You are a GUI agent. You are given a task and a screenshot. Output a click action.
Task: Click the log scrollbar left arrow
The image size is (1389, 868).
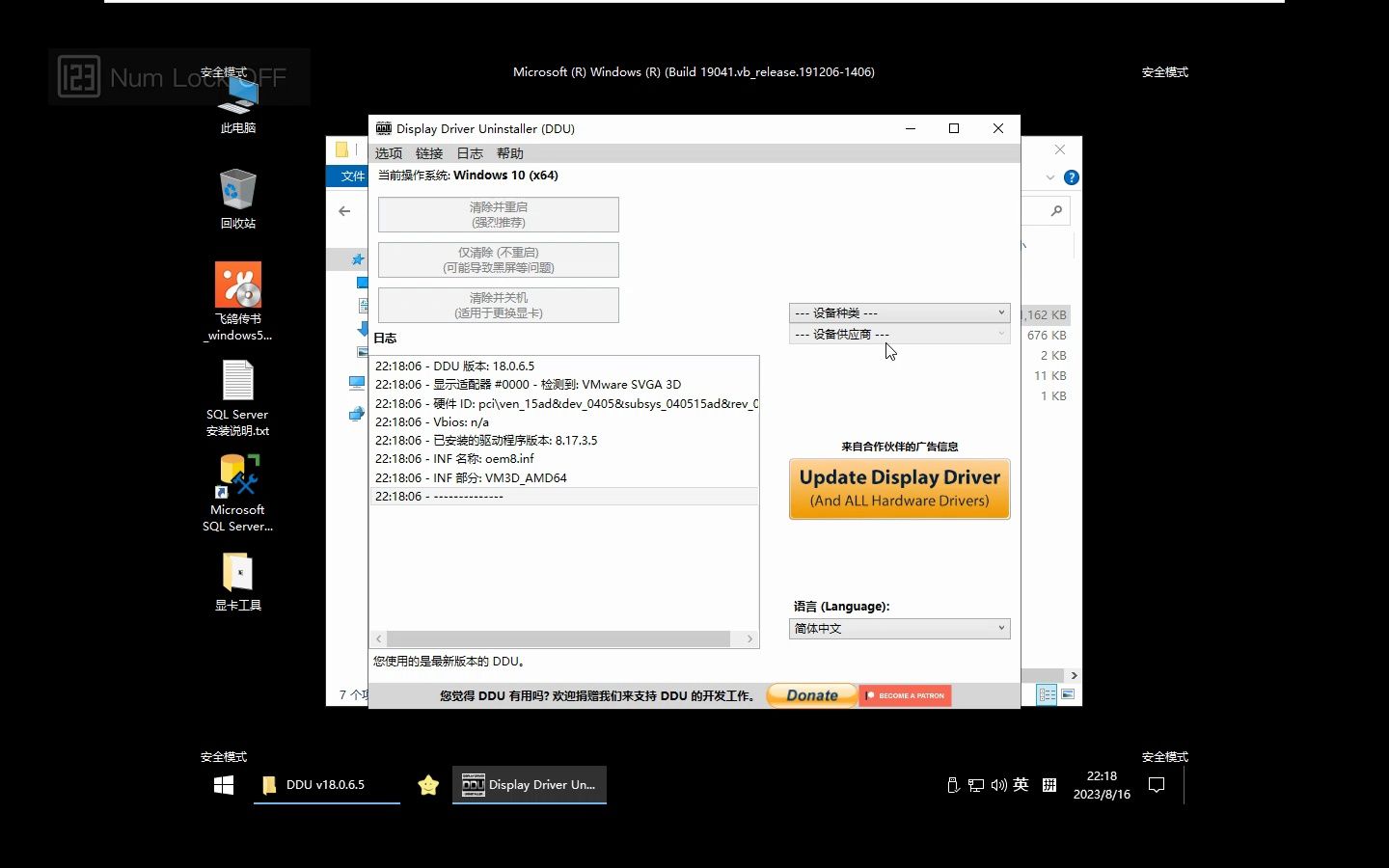(x=379, y=639)
